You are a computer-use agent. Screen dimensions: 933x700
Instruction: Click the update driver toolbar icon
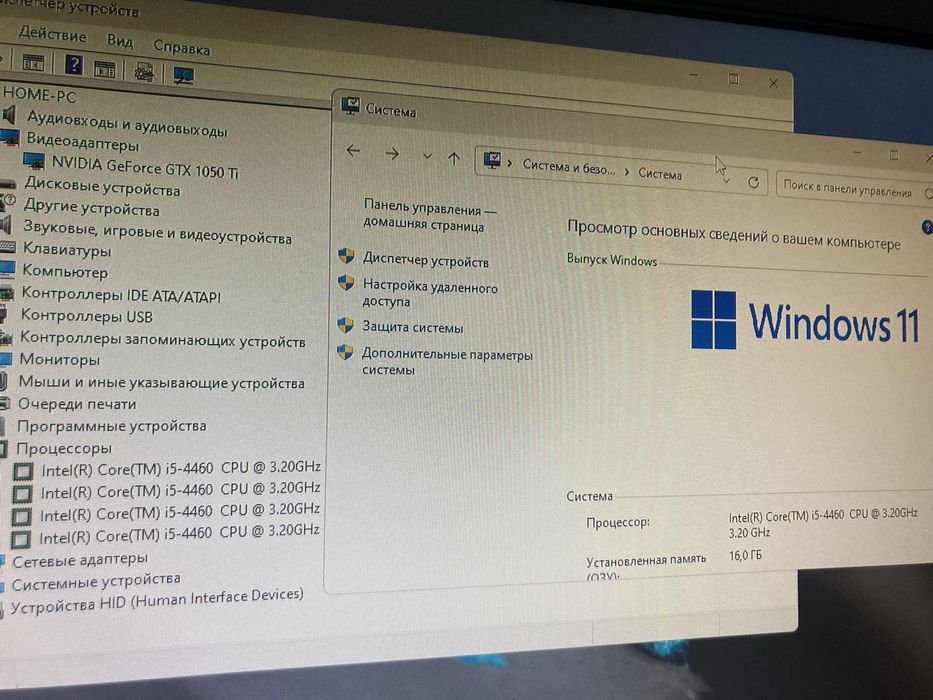(x=143, y=73)
